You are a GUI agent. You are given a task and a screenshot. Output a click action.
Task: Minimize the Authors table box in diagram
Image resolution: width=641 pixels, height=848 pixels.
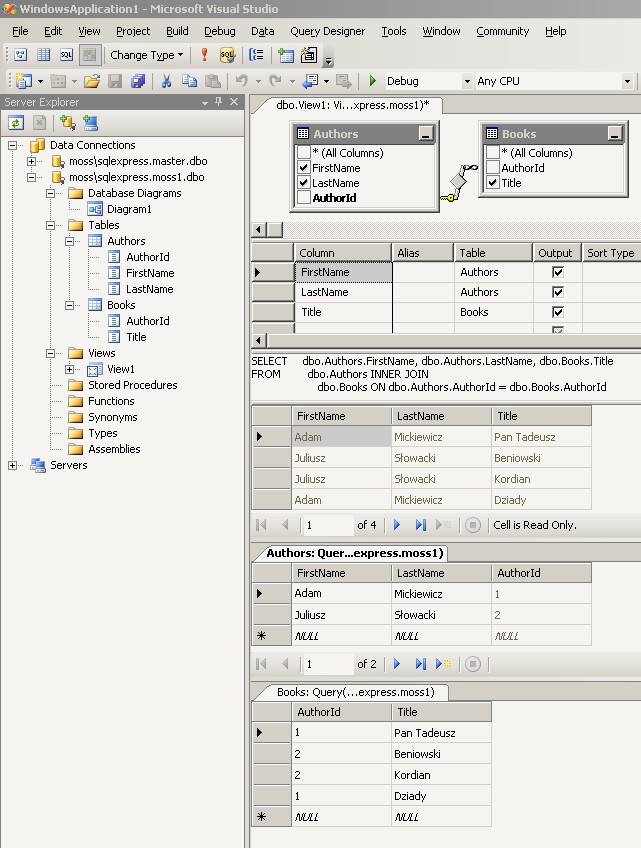click(426, 134)
